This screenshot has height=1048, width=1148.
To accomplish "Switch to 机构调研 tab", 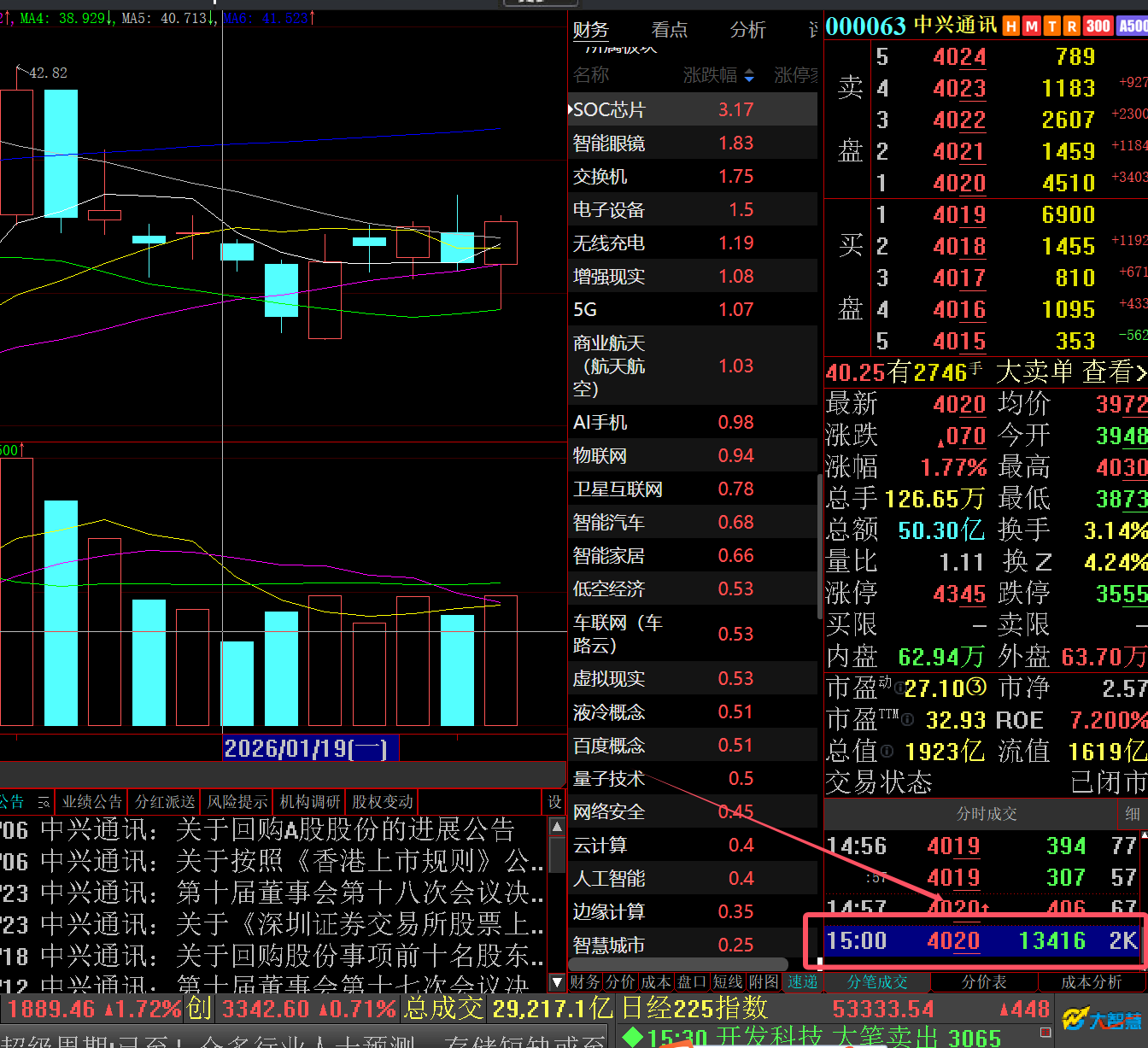I will point(310,802).
